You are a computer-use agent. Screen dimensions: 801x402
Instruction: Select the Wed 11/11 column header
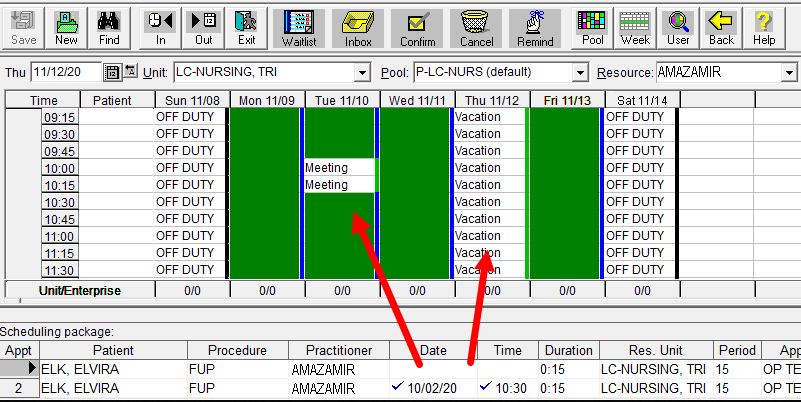417,100
